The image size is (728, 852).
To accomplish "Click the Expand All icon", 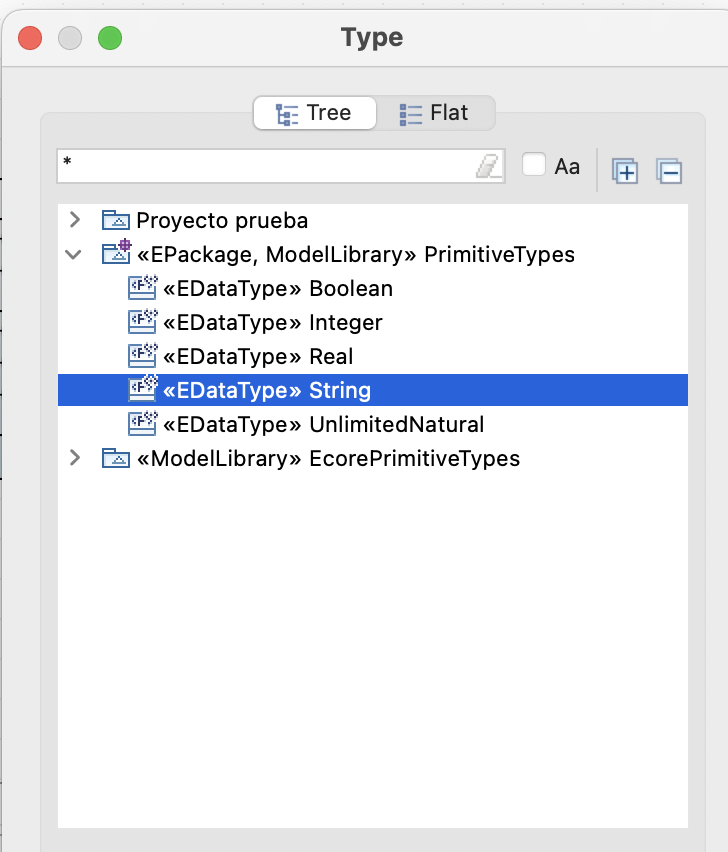I will pos(625,171).
